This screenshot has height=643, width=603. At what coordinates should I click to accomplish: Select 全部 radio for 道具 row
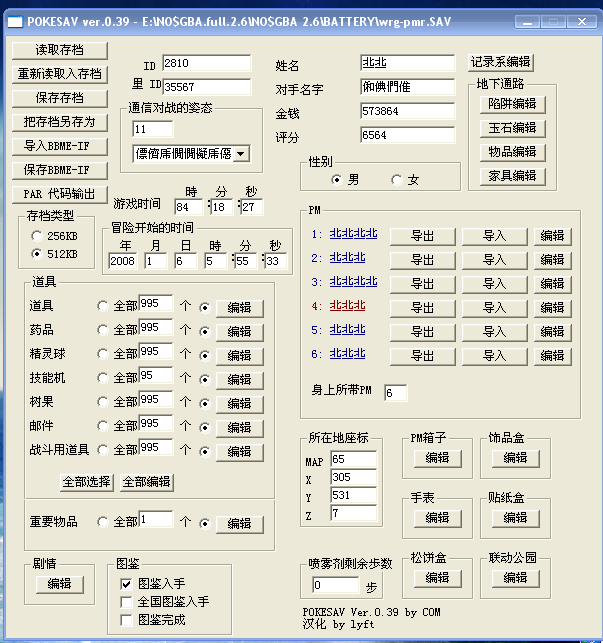pos(103,306)
